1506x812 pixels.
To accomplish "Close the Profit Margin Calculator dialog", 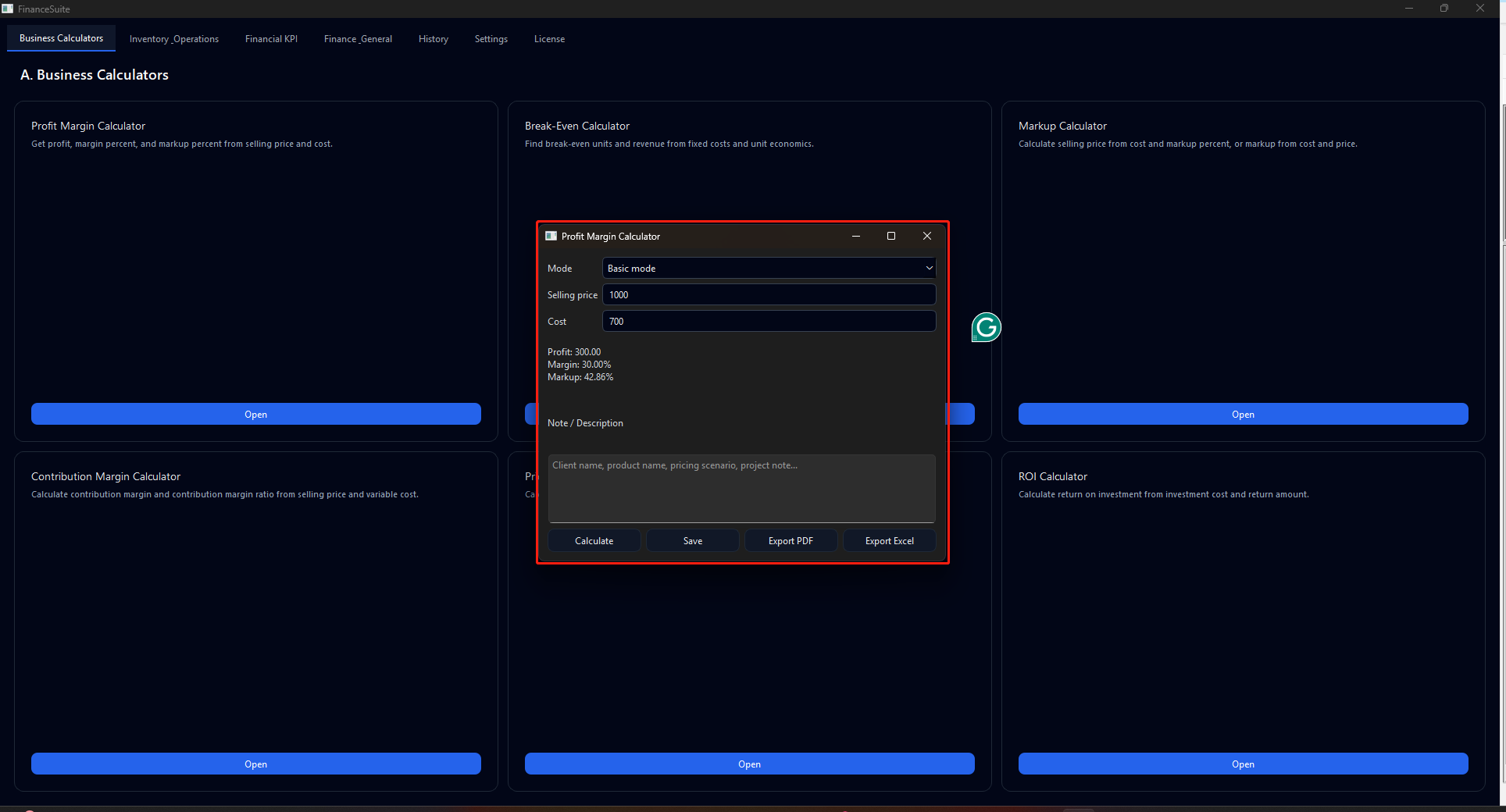I will pos(927,236).
